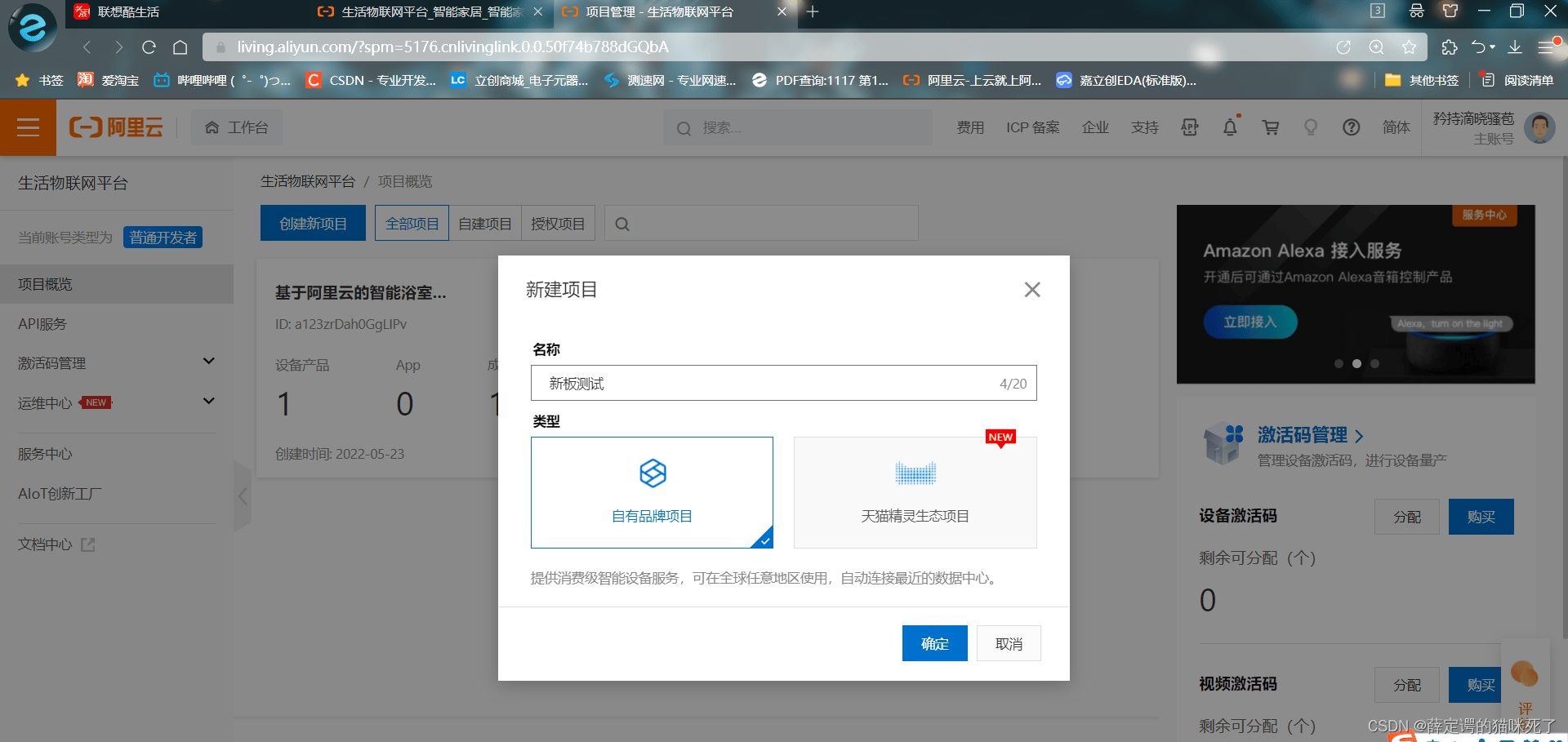Click the help question mark icon
The image size is (1568, 742).
(1352, 127)
